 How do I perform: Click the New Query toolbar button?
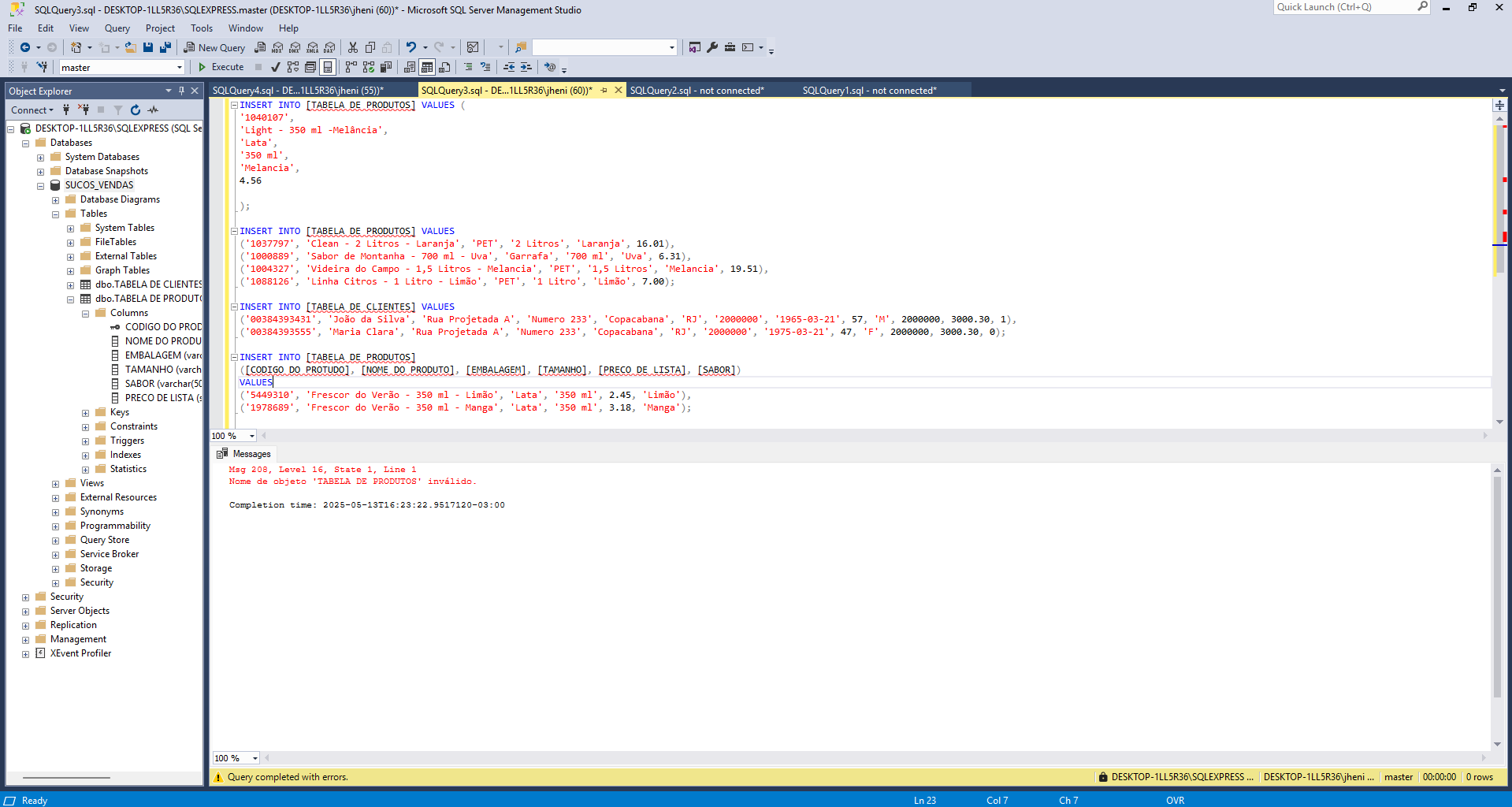click(x=214, y=47)
